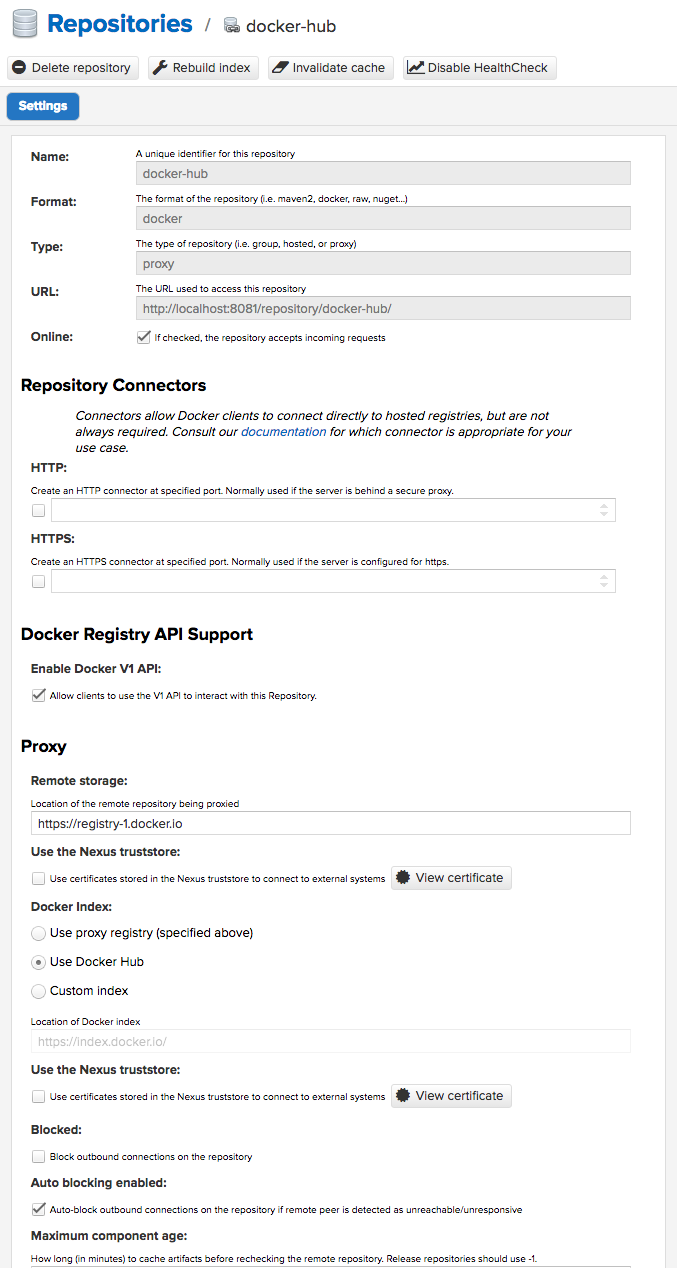Toggle Enable Docker V1 API checkbox

pos(39,695)
